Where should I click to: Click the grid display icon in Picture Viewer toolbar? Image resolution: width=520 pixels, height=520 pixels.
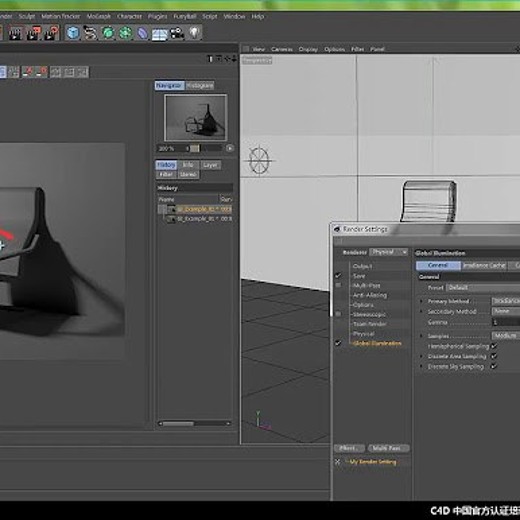(14, 72)
